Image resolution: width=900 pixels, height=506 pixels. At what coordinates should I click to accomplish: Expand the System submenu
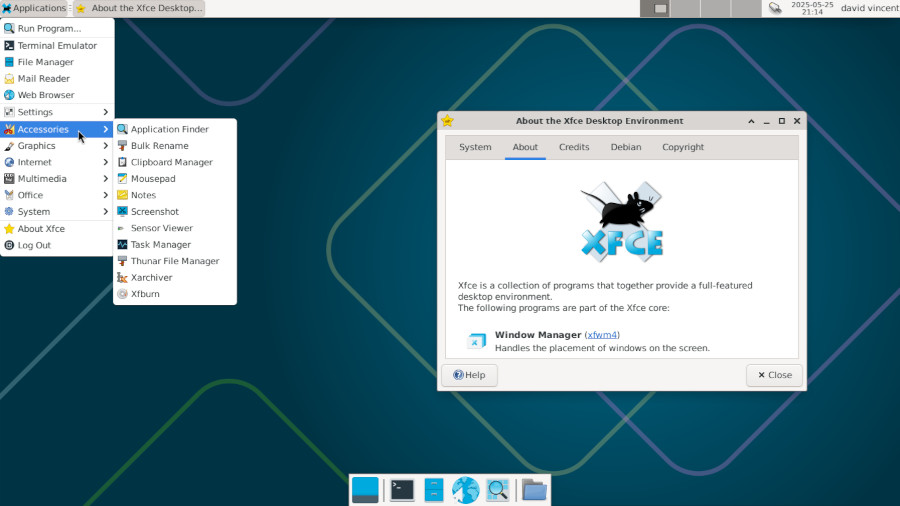coord(57,212)
